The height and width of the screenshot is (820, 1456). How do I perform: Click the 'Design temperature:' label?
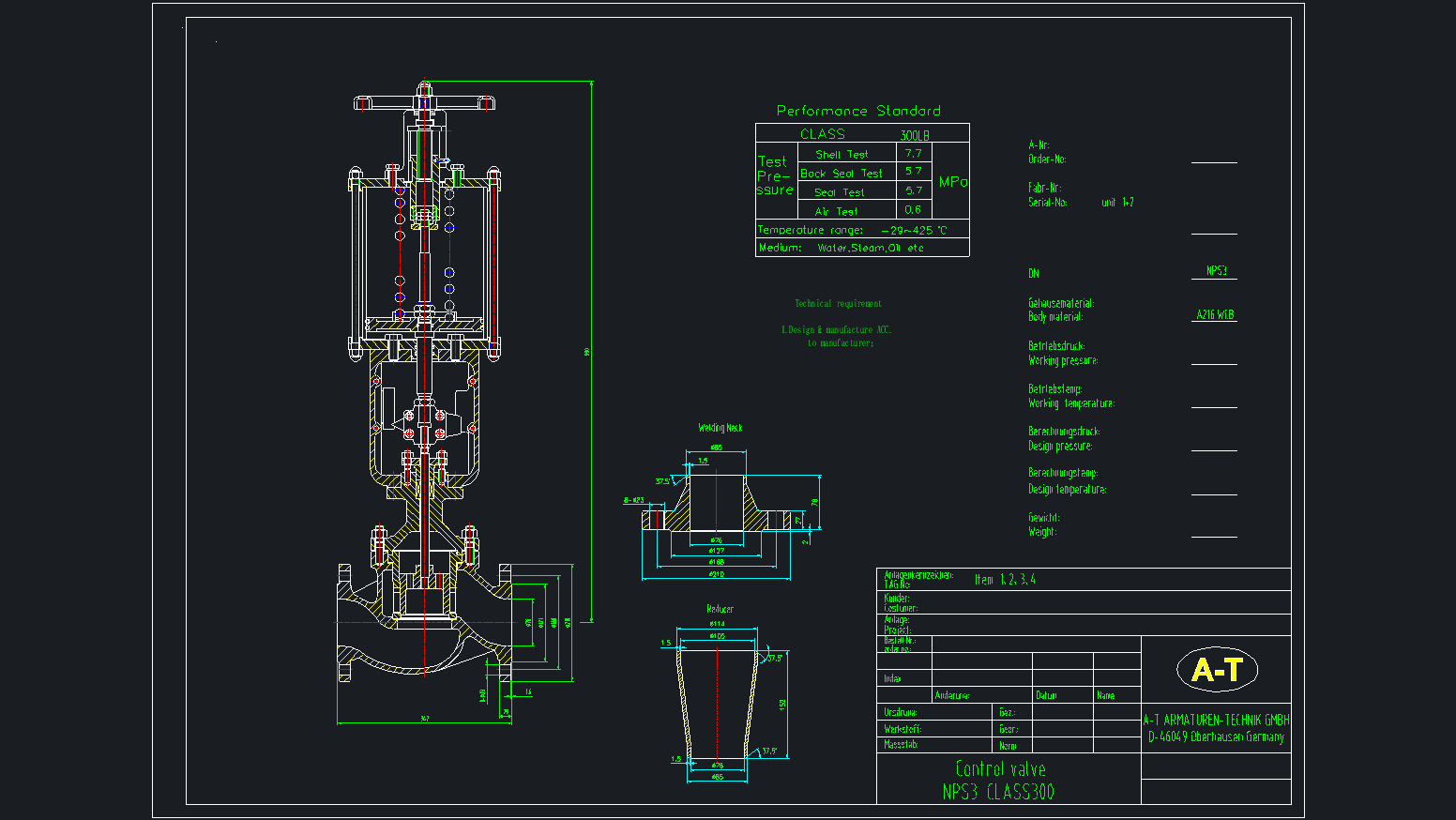1068,490
